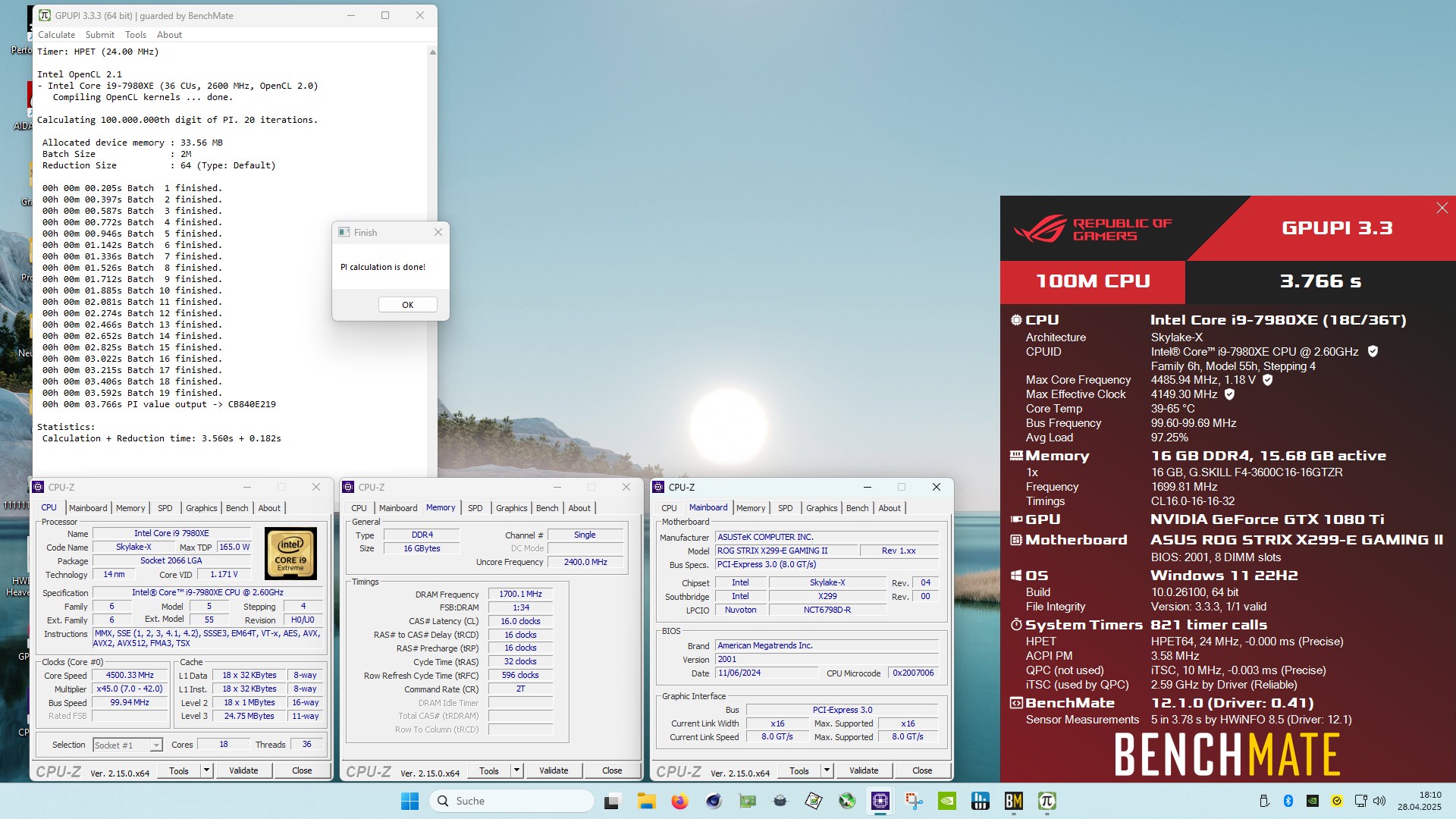Open Firefox from the taskbar
The height and width of the screenshot is (819, 1456).
pos(679,801)
